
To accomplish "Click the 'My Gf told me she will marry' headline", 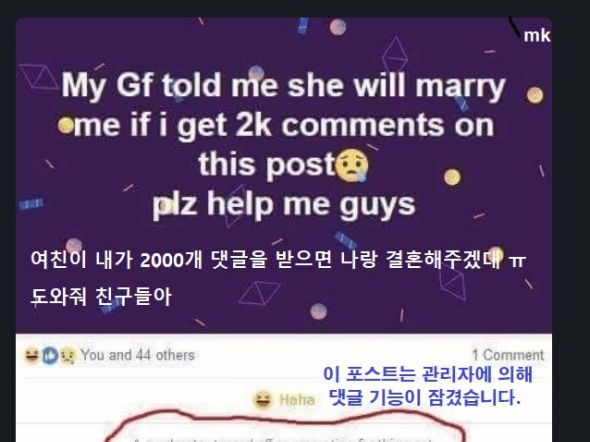I will coord(283,86).
